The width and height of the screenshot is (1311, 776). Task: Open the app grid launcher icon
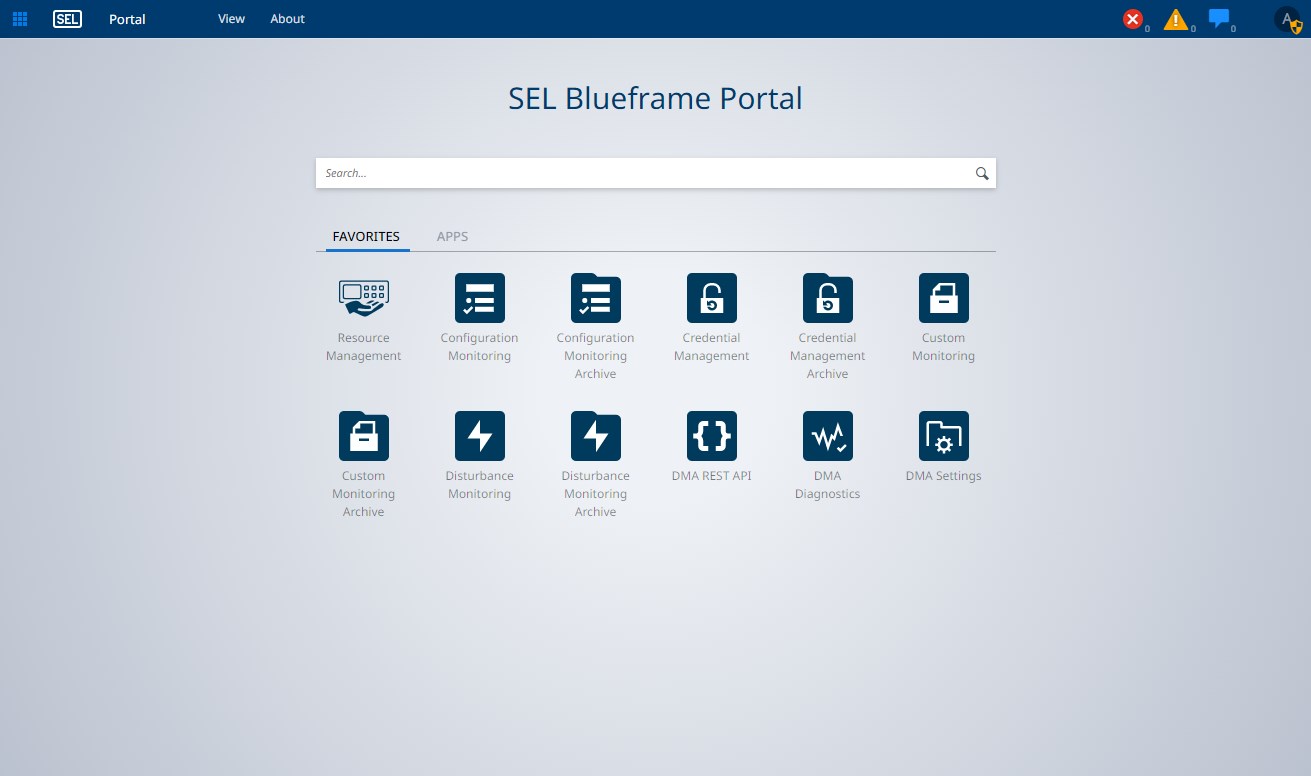point(20,19)
